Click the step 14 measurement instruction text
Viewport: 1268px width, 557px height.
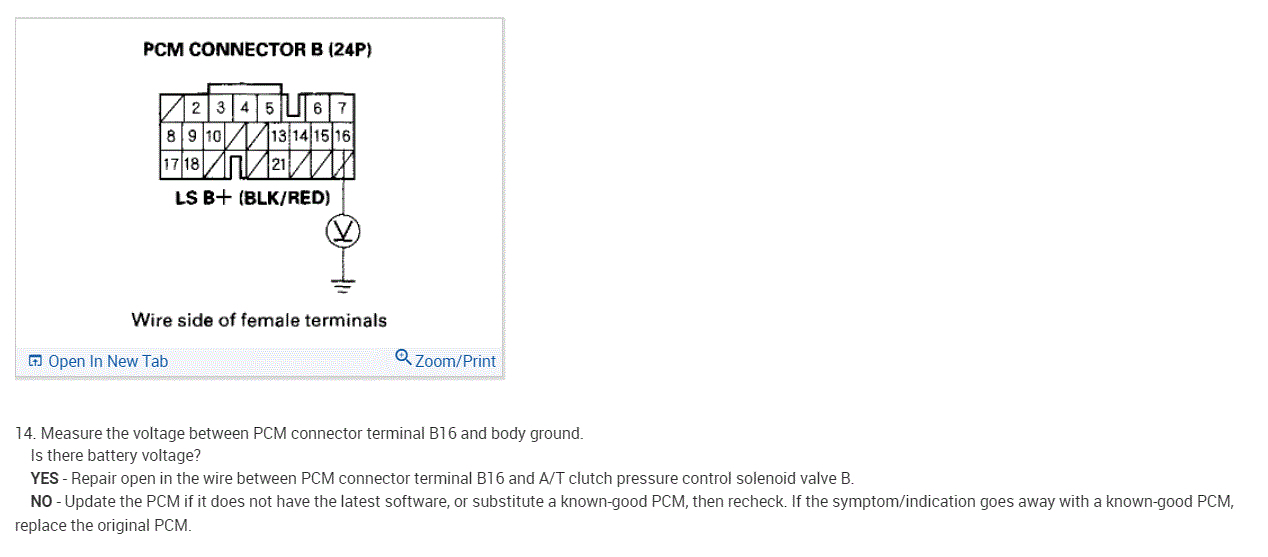pyautogui.click(x=298, y=433)
